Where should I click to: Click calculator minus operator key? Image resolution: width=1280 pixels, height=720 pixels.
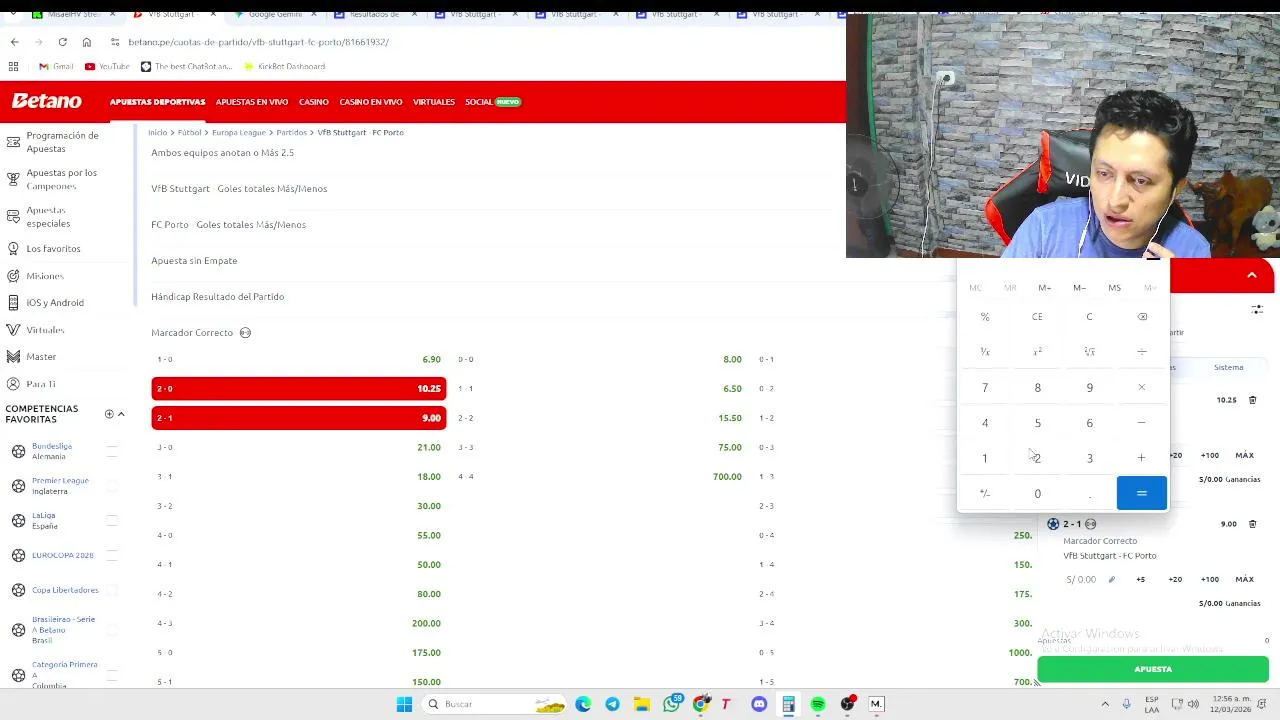(1142, 423)
